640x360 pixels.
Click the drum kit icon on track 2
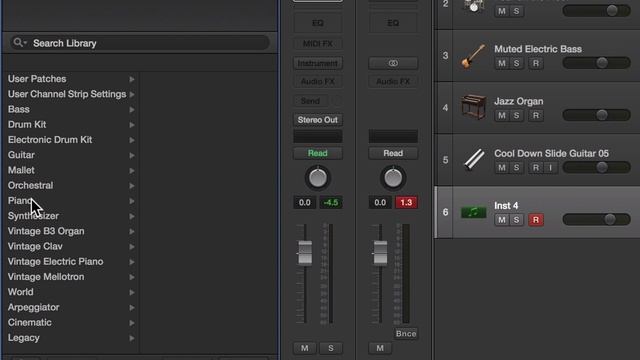[x=473, y=7]
